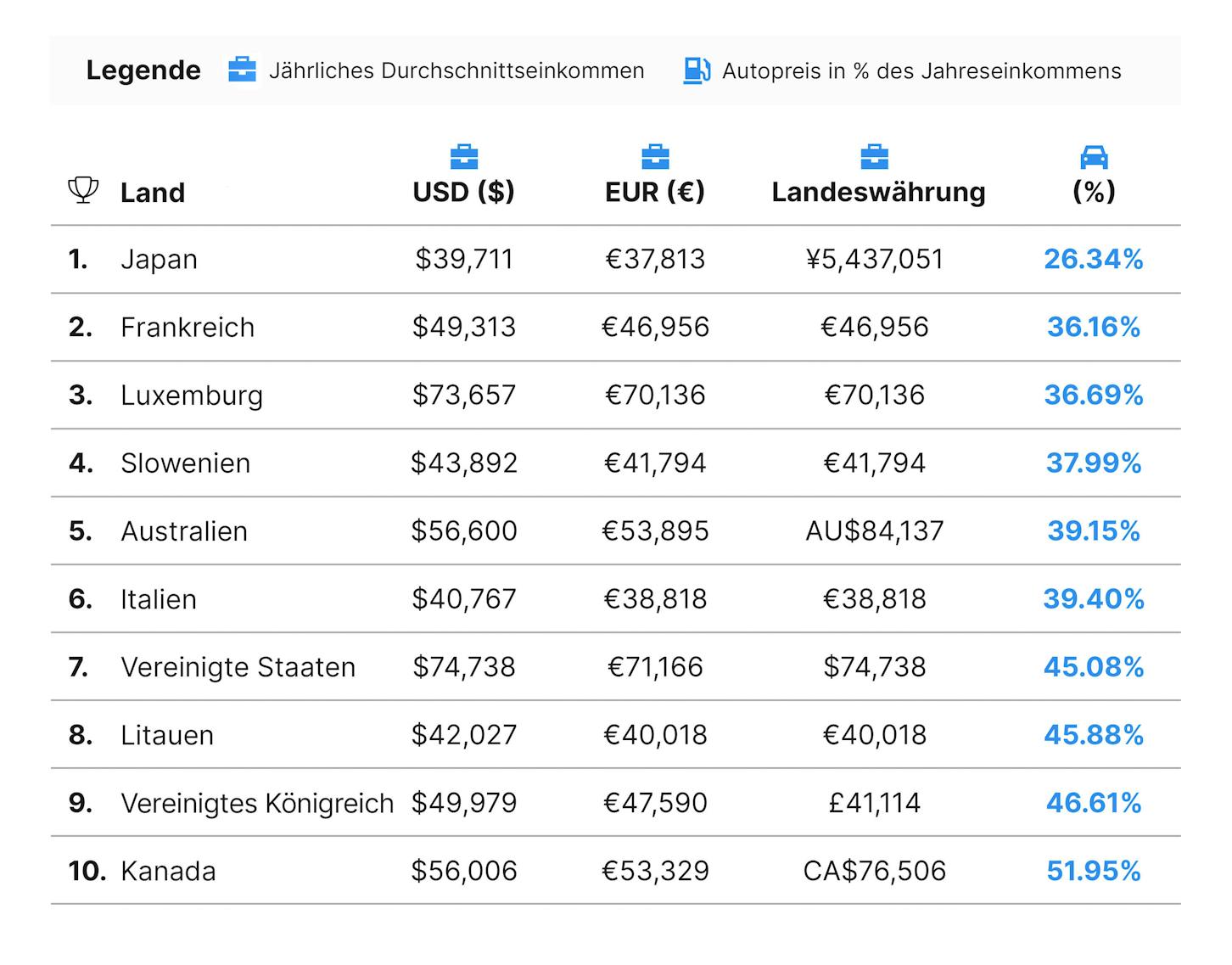Screen dimensions: 1232x965
Task: Click the briefcase icon above USD ($)
Action: (464, 157)
